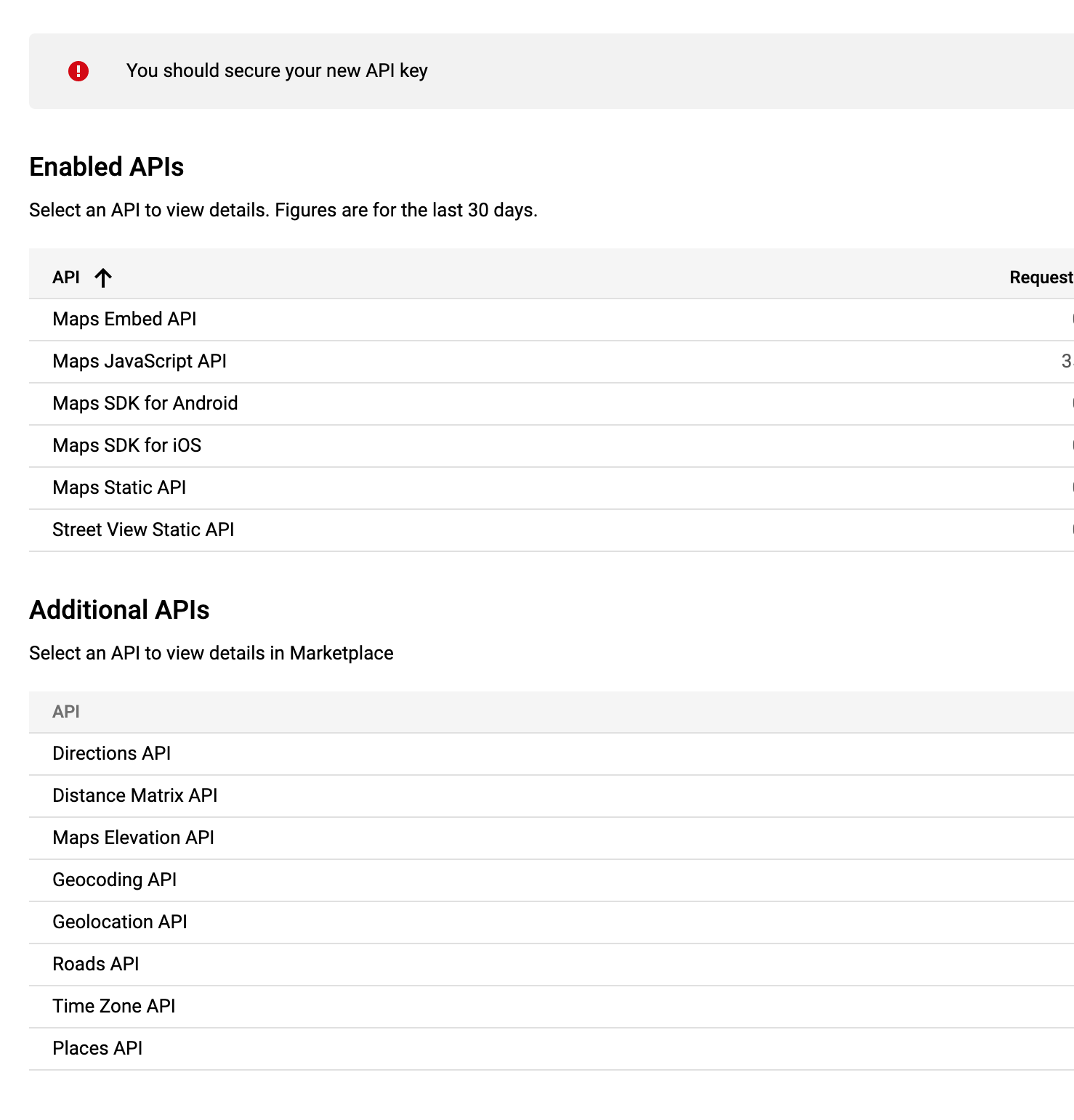Open the Roads API Marketplace page
The width and height of the screenshot is (1074, 1120).
95,964
